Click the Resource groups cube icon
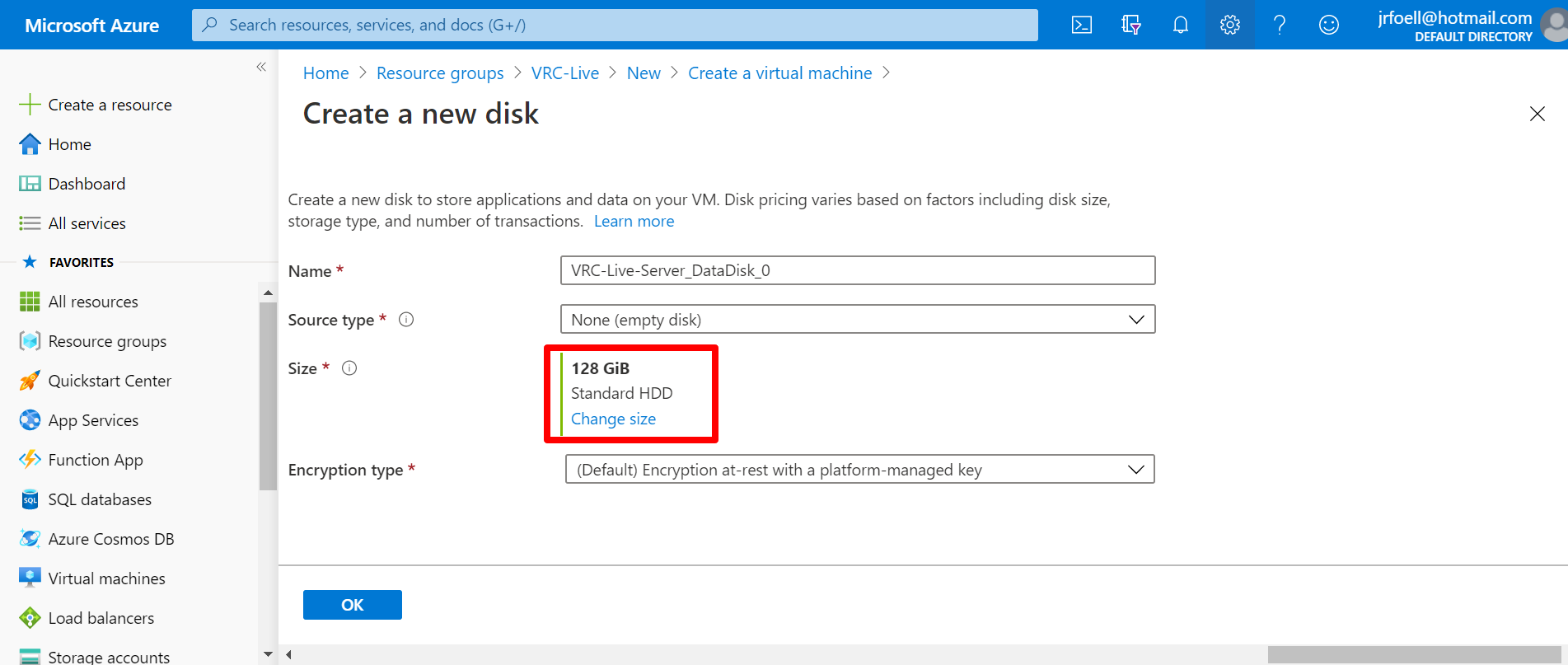The width and height of the screenshot is (1568, 665). tap(30, 341)
